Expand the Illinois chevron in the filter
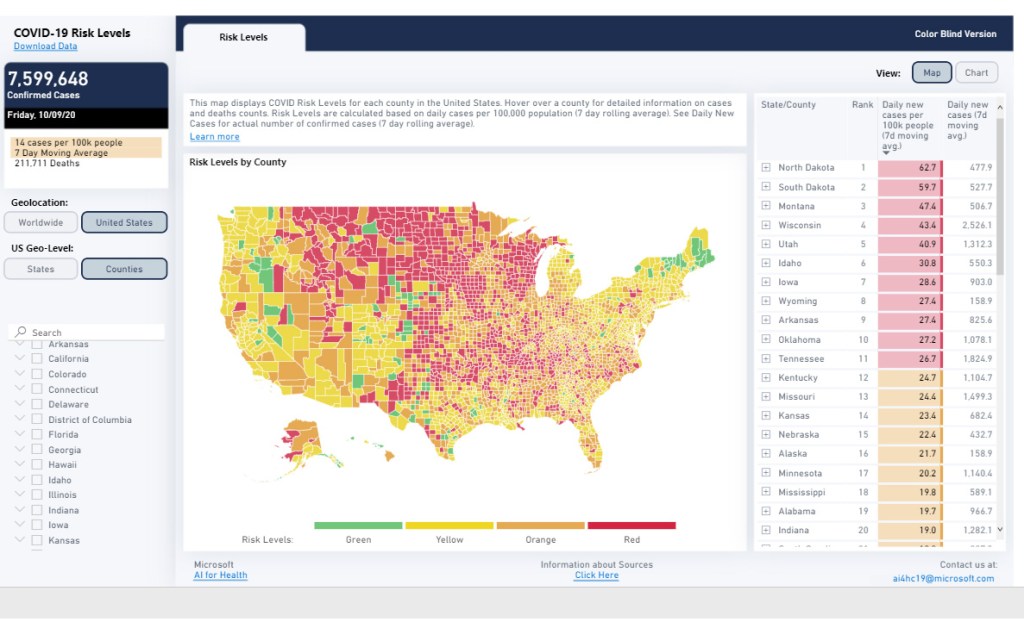1024x622 pixels. pyautogui.click(x=20, y=495)
